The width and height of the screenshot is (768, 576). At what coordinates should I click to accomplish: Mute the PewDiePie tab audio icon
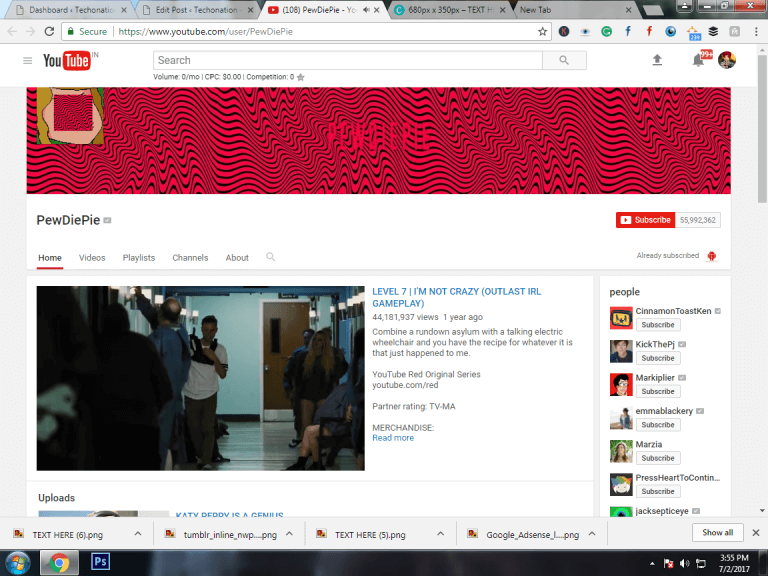[x=366, y=10]
